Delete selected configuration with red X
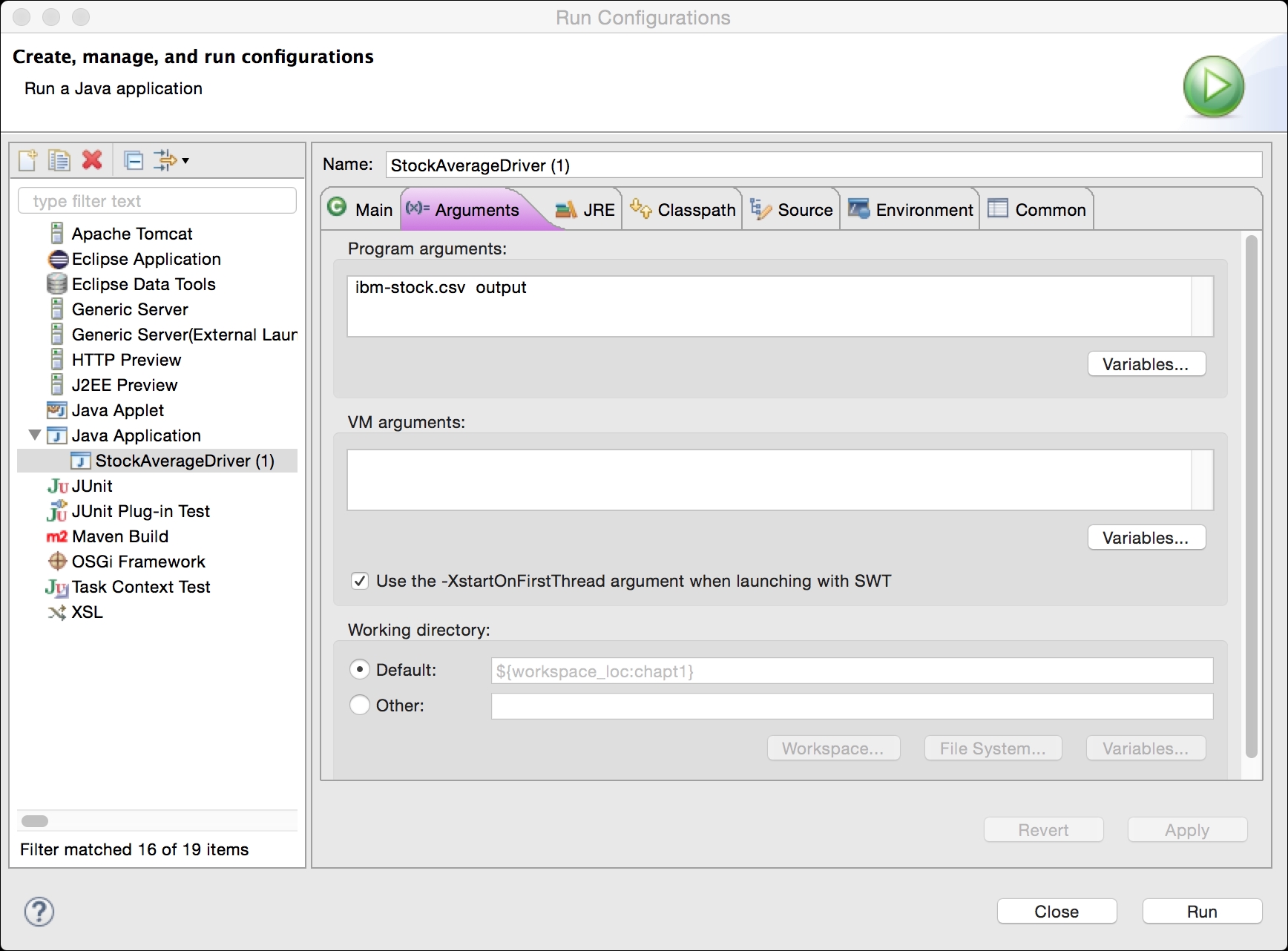This screenshot has width=1288, height=951. coord(92,159)
